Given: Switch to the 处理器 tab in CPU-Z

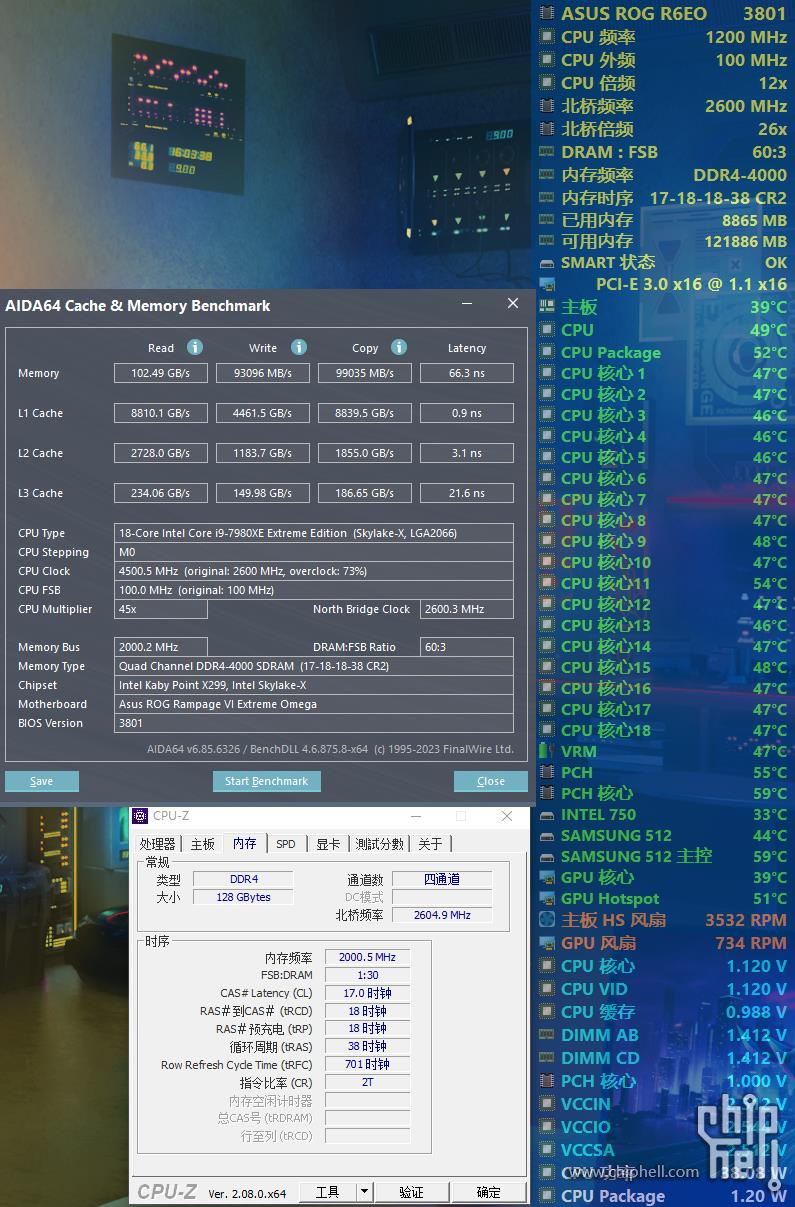Looking at the screenshot, I should 157,844.
